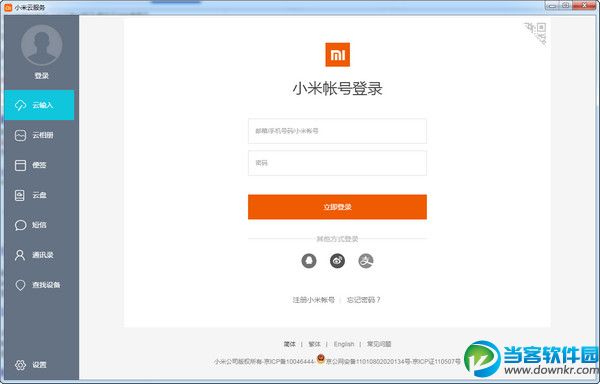Click the orange 立即登录 button
This screenshot has height=384, width=600.
point(337,207)
